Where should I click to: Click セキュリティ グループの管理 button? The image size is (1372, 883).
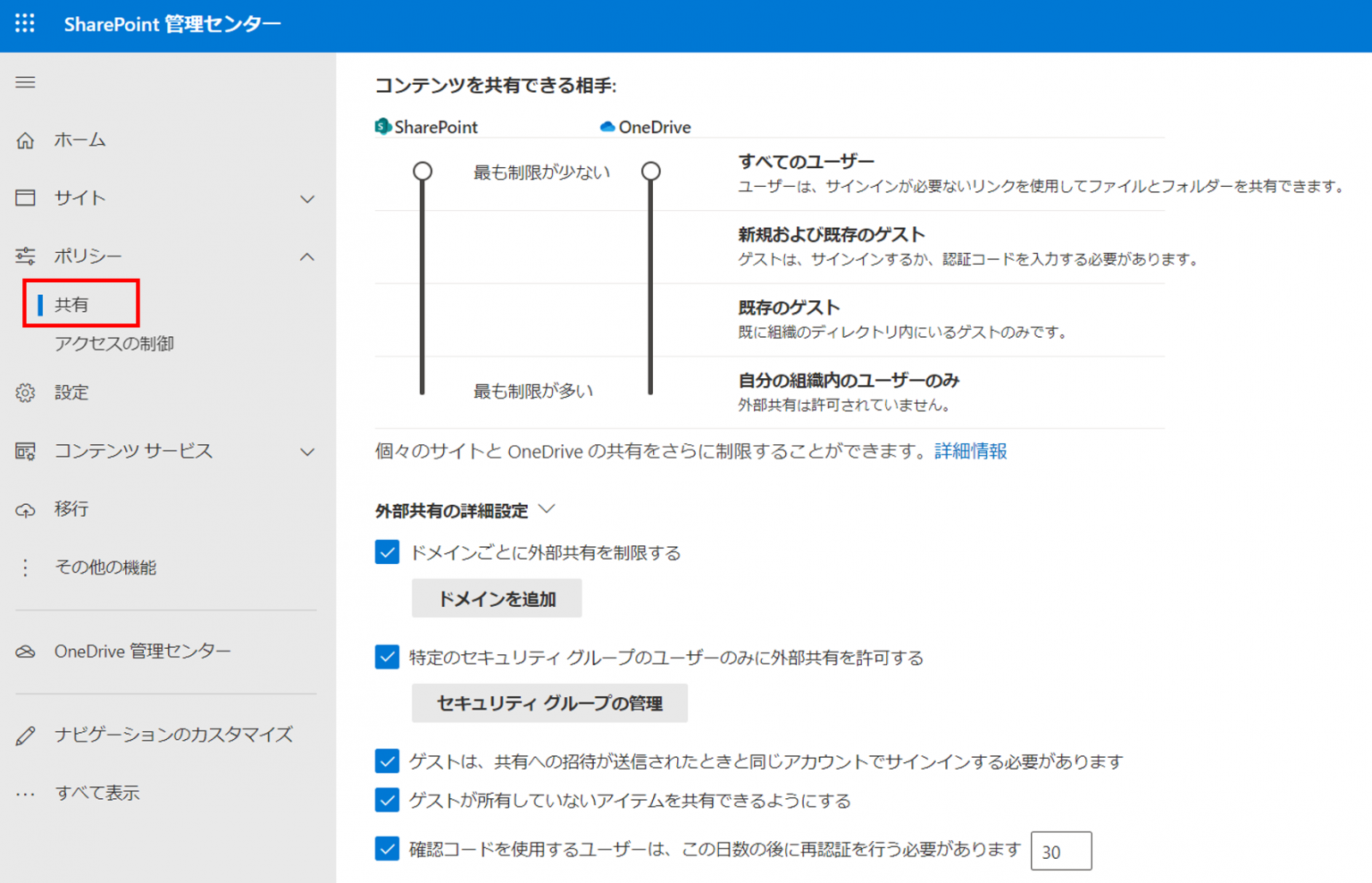pos(549,703)
